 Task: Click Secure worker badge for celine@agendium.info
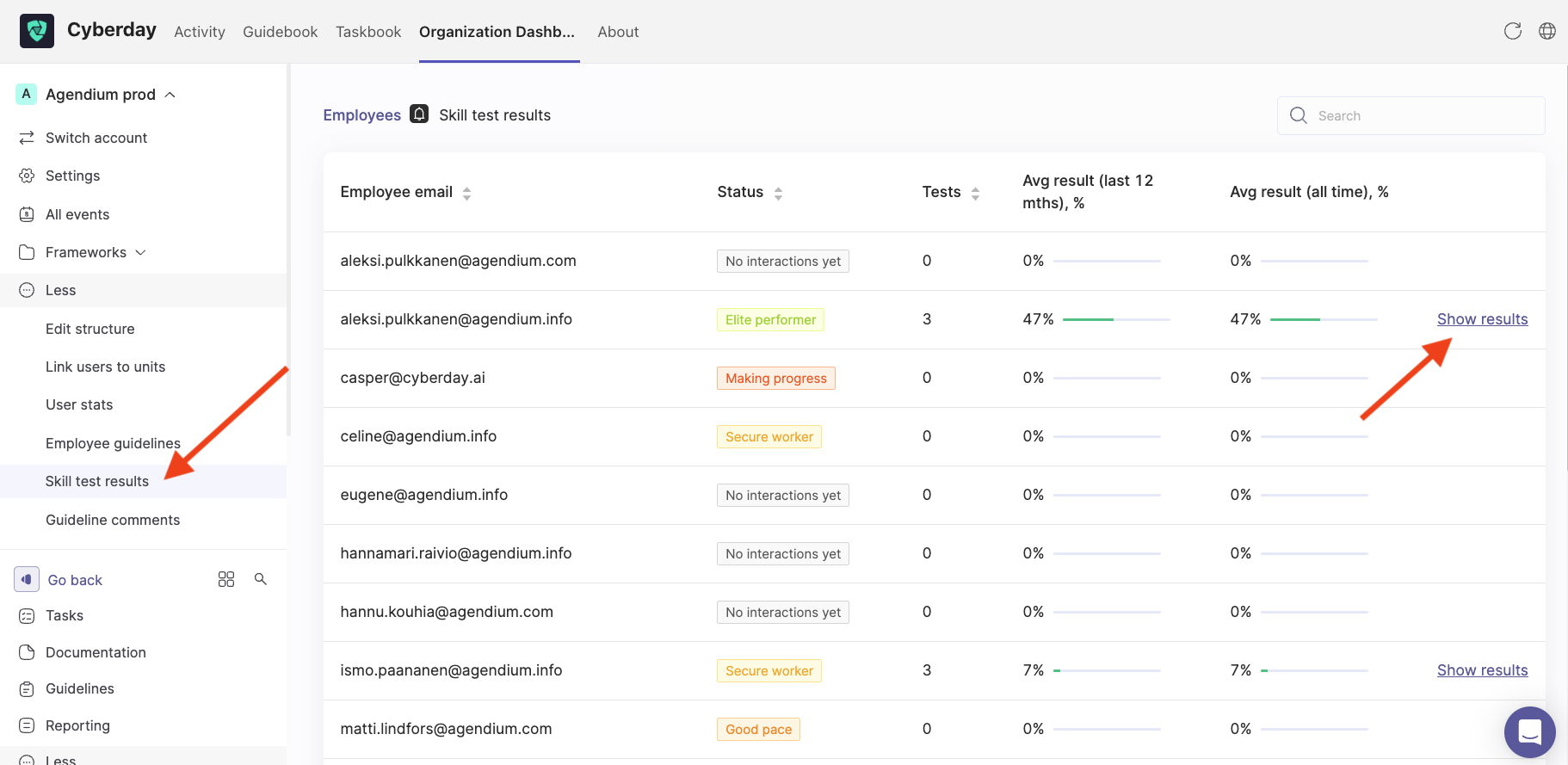point(769,437)
